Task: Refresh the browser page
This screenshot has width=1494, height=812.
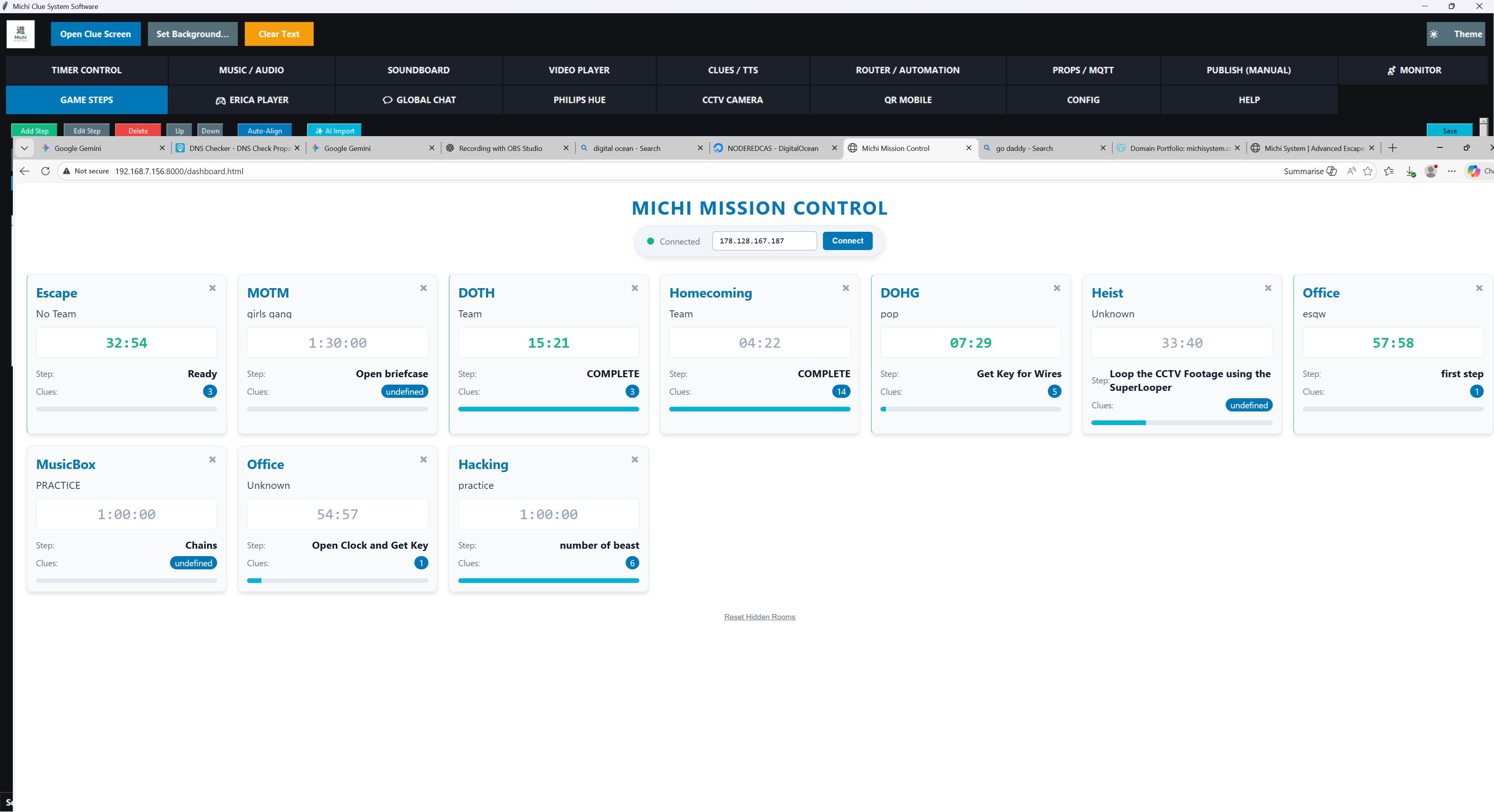Action: (x=45, y=171)
